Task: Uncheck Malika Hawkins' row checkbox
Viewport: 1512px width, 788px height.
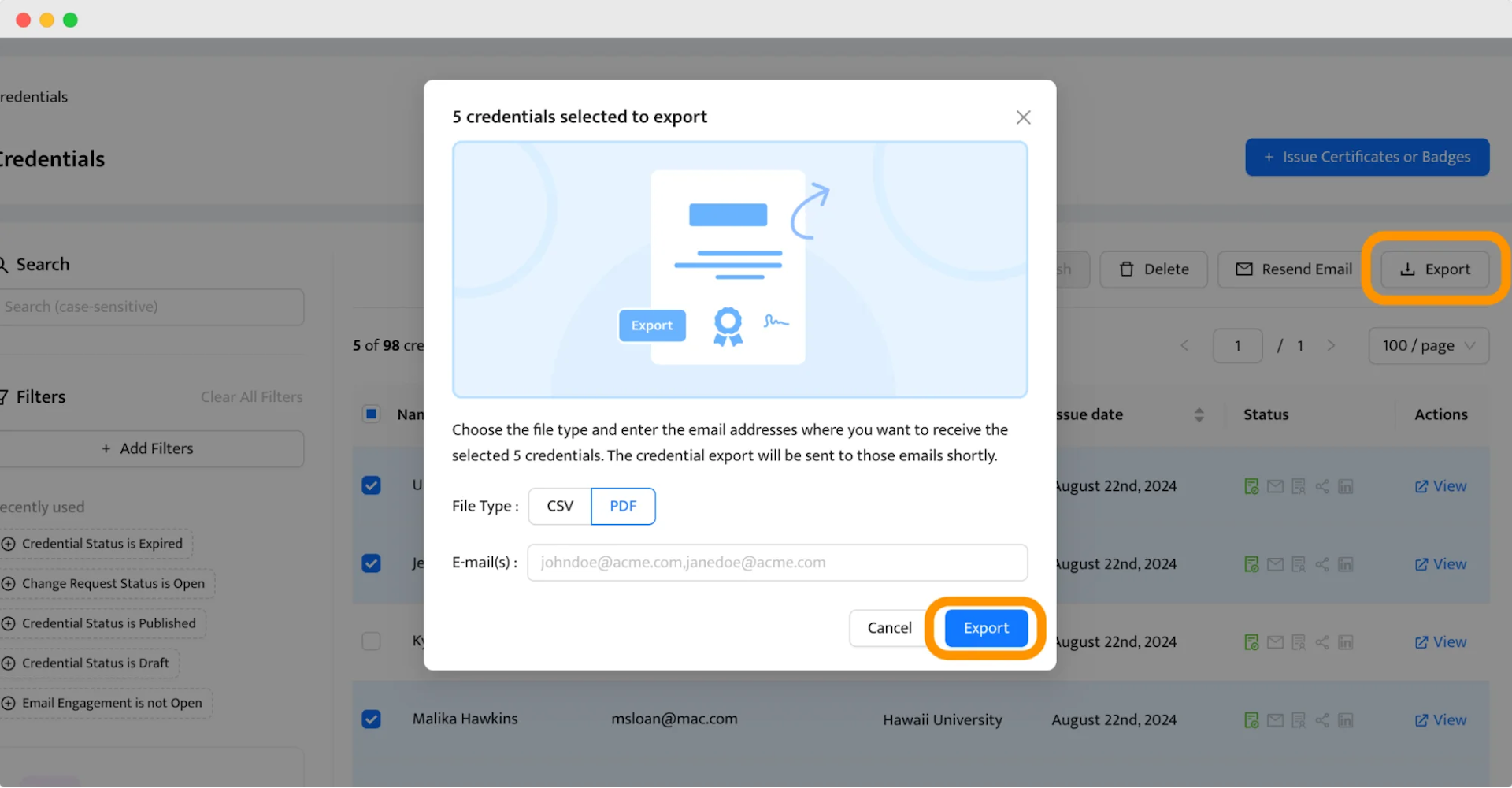Action: tap(371, 719)
